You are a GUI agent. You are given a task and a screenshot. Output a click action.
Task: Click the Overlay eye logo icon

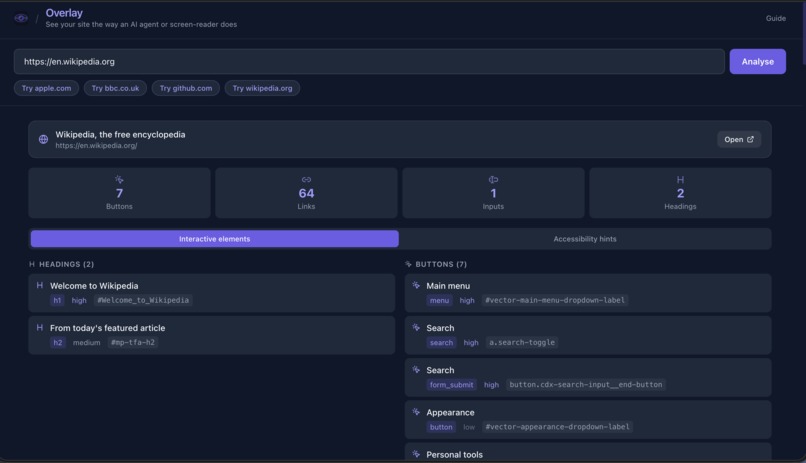pos(21,18)
